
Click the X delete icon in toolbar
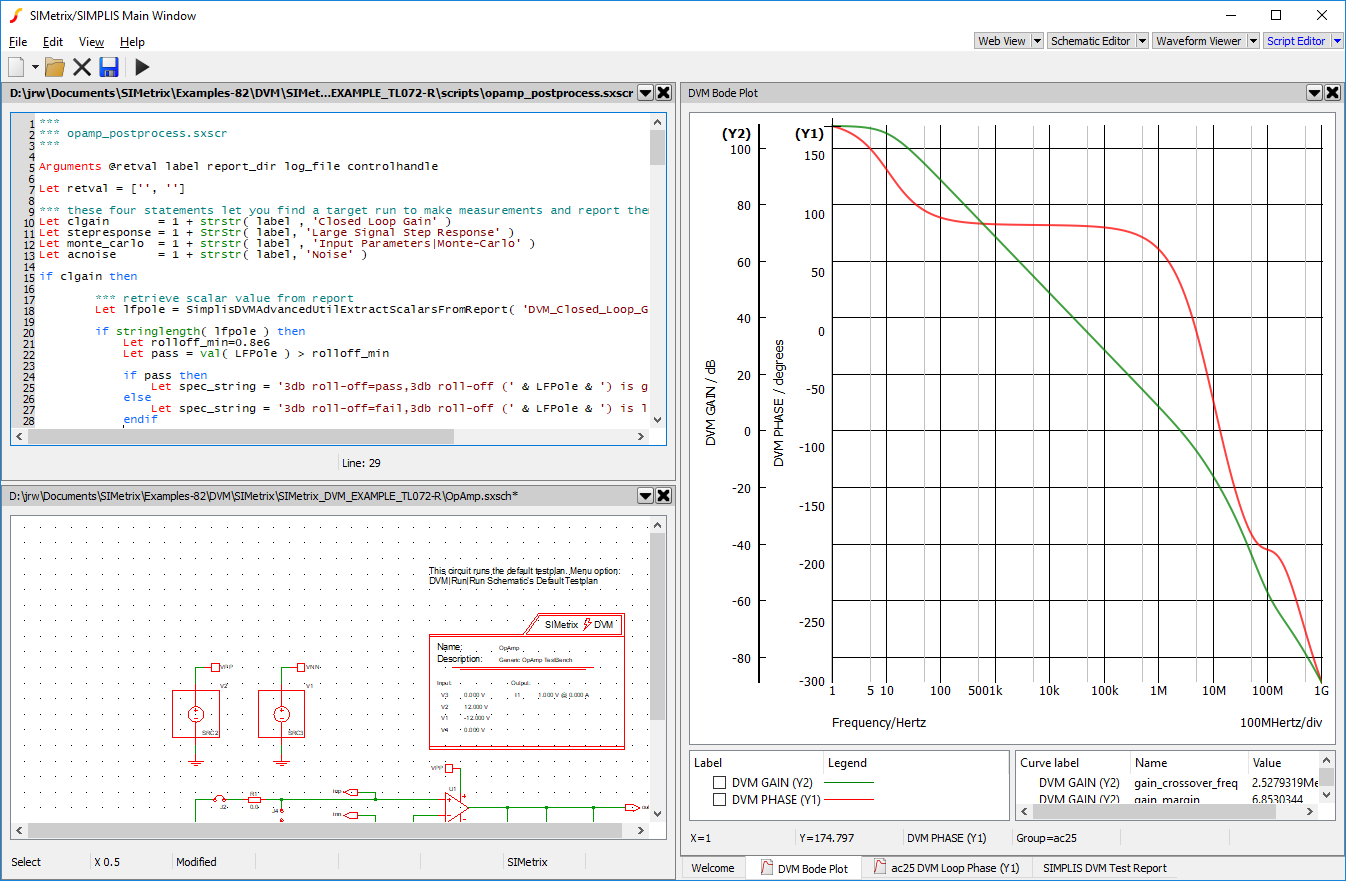pyautogui.click(x=82, y=67)
